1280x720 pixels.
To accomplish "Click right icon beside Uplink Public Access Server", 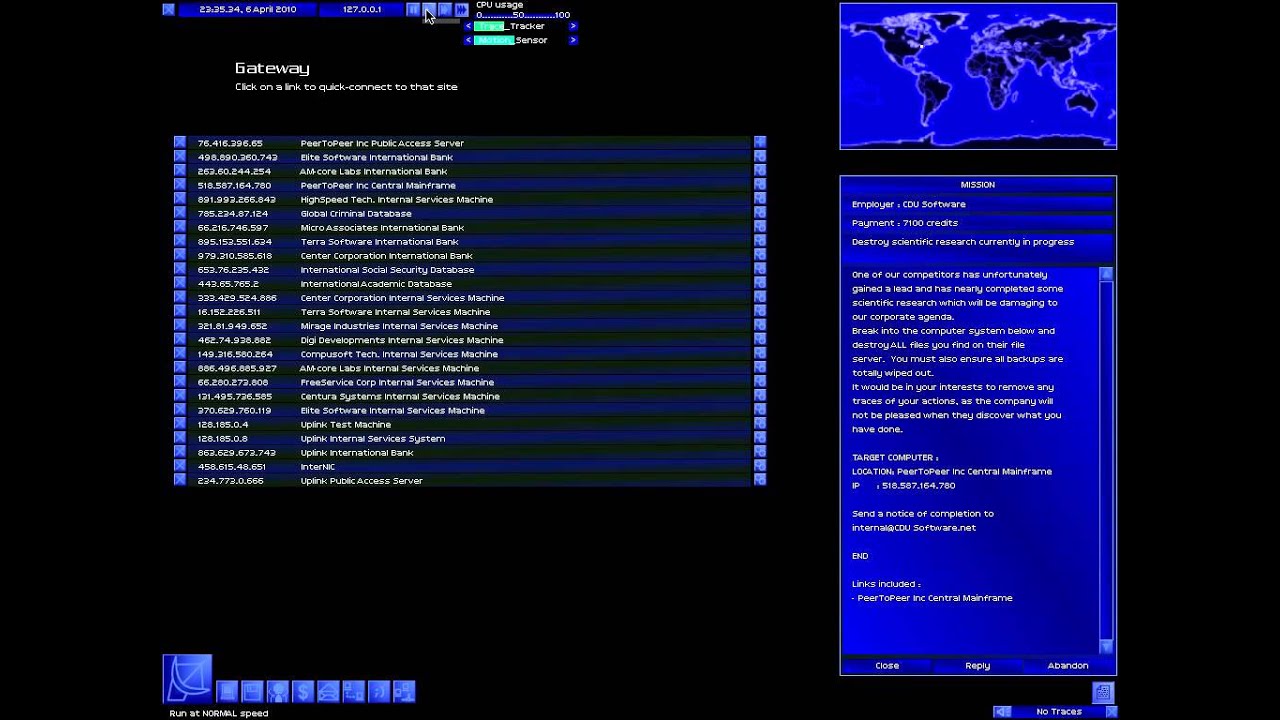I will click(x=760, y=480).
